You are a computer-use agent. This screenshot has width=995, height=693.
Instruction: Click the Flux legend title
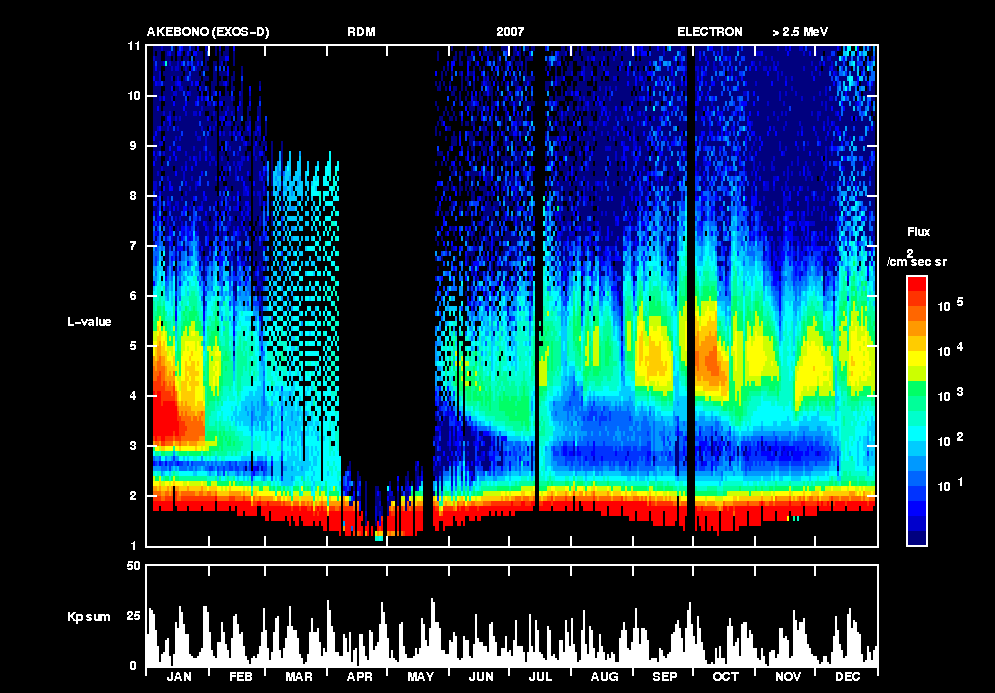(918, 232)
